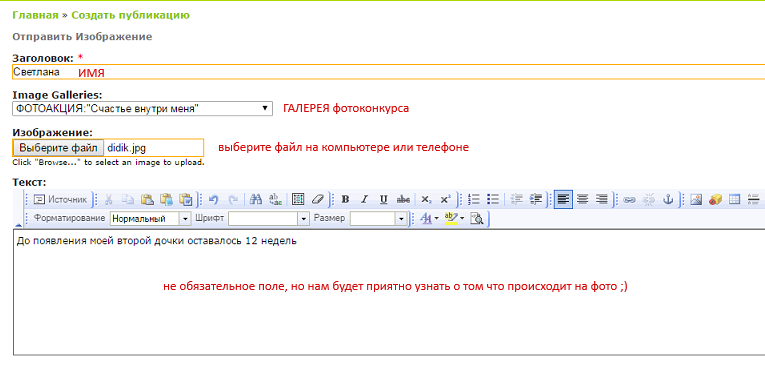Toggle superscript formatting
Image resolution: width=765 pixels, height=366 pixels.
coord(445,199)
